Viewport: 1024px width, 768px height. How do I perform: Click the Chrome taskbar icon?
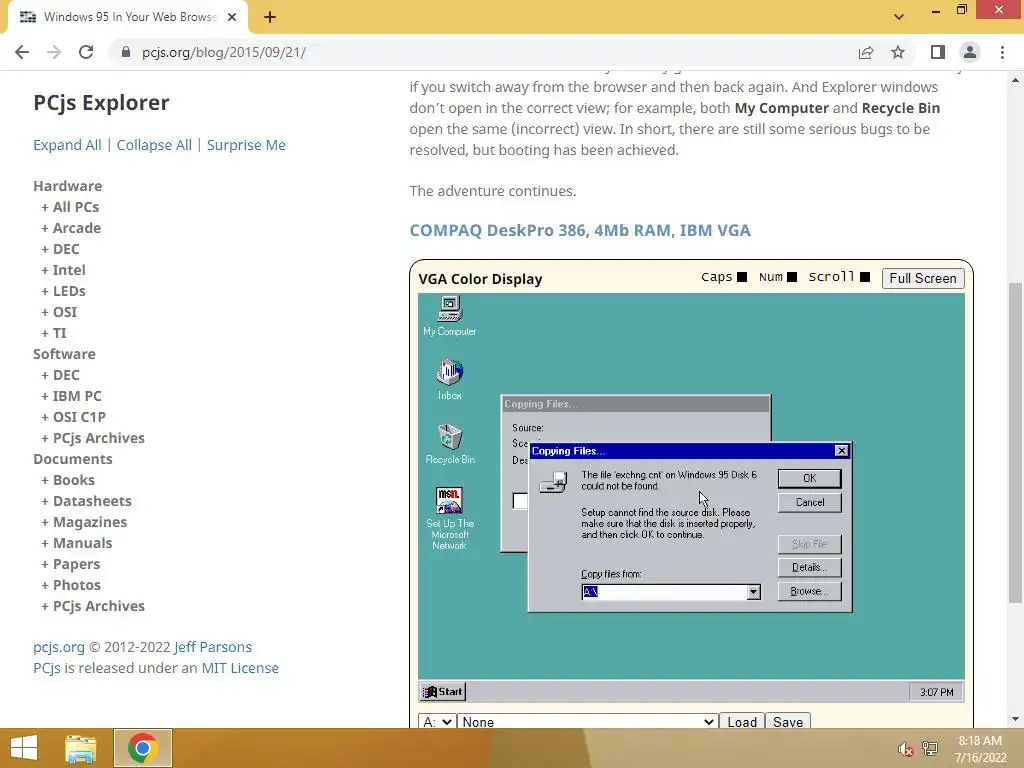coord(142,748)
